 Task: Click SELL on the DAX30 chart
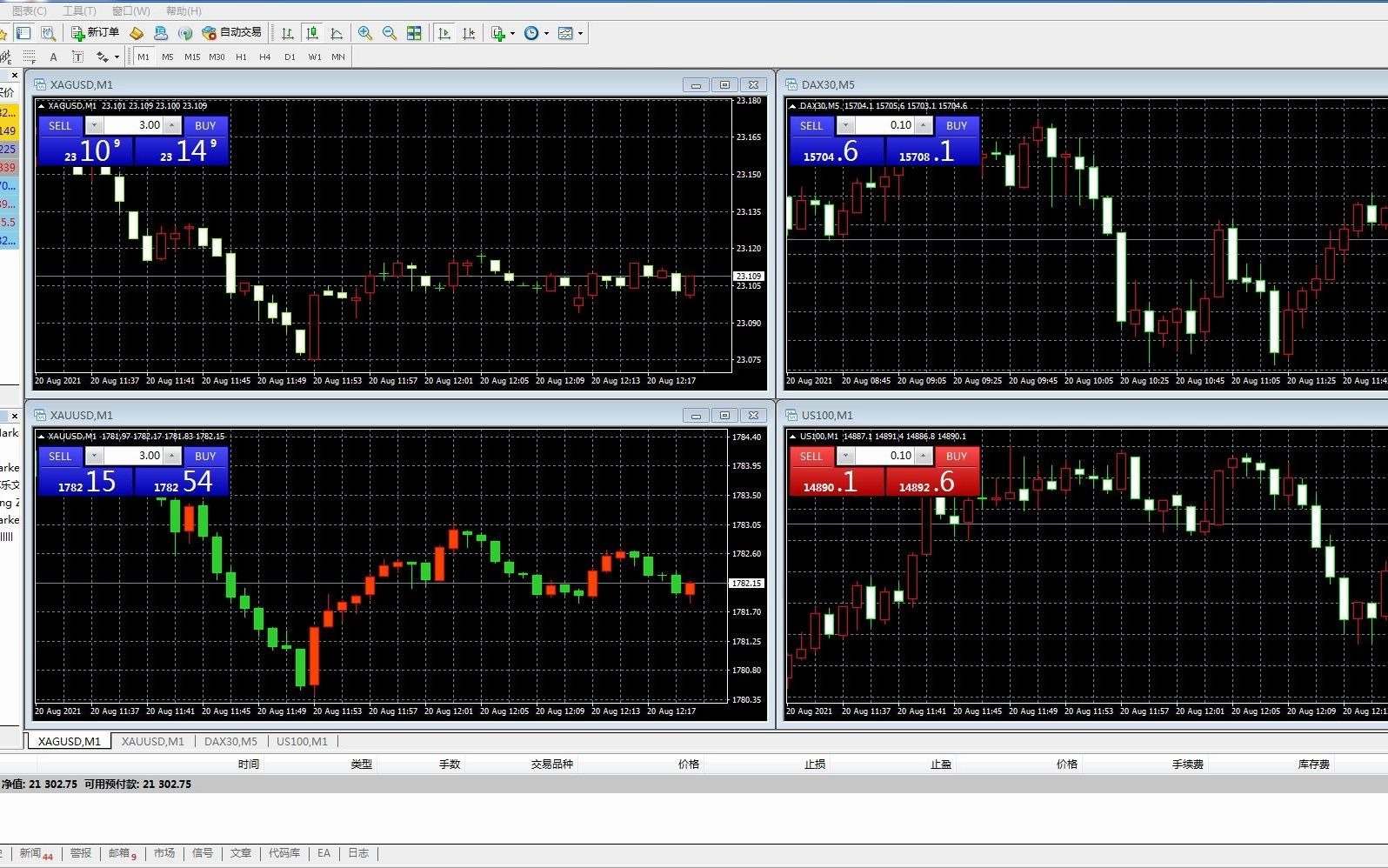click(x=811, y=125)
